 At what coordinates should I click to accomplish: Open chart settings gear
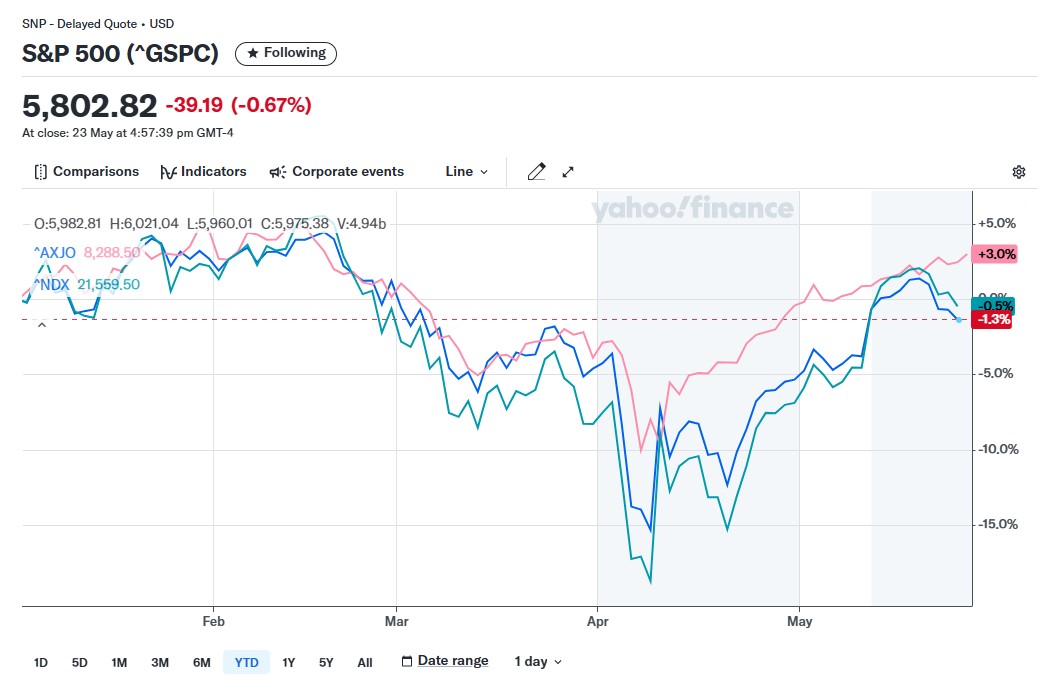(x=1019, y=172)
